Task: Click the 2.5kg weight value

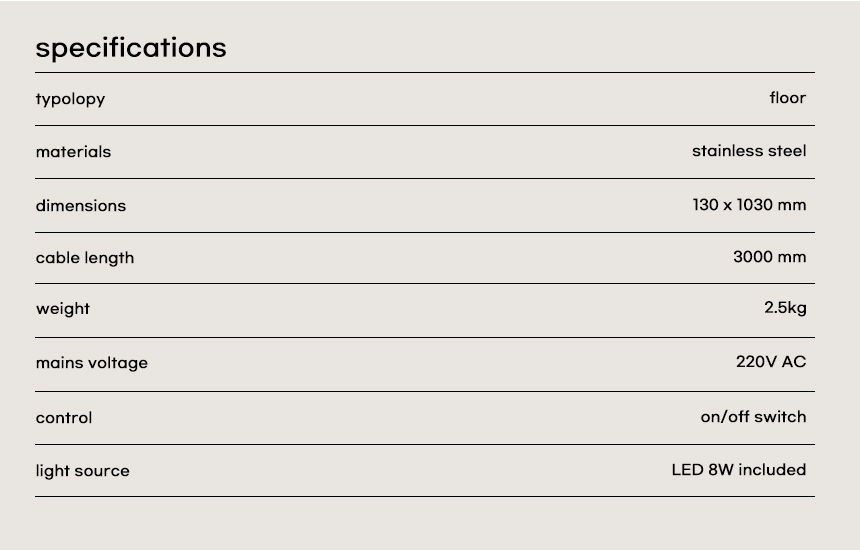Action: [785, 308]
